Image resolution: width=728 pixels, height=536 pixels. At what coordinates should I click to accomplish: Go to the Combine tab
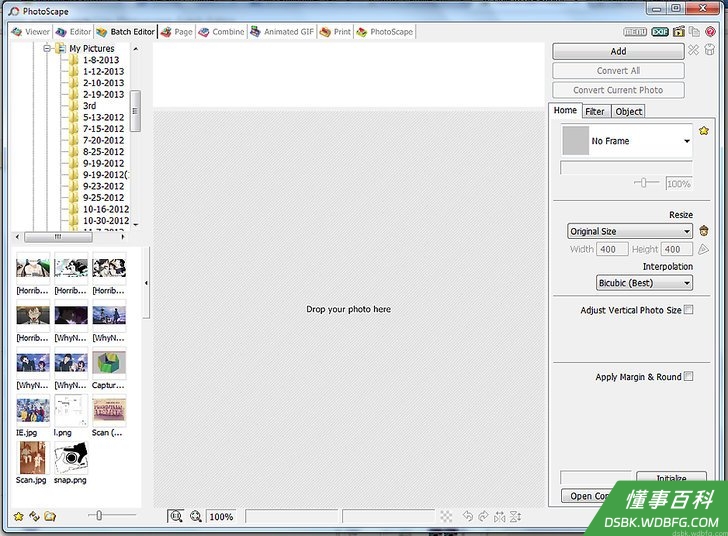coord(221,32)
